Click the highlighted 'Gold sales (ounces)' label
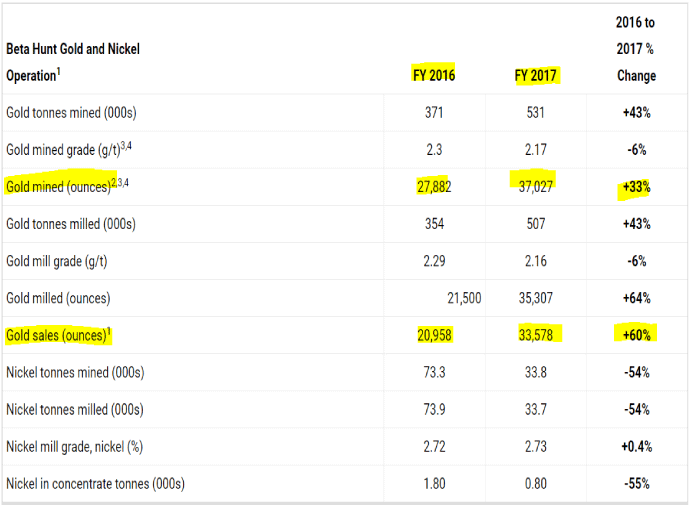 [59, 335]
